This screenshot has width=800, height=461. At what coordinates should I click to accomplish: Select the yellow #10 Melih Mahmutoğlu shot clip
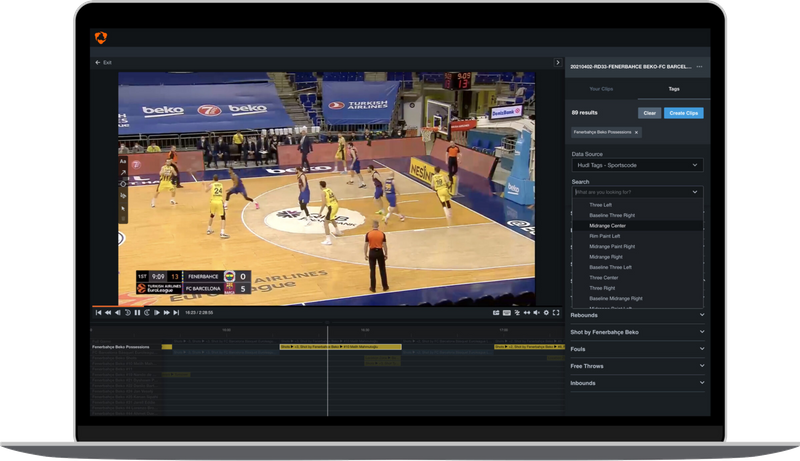coord(340,347)
